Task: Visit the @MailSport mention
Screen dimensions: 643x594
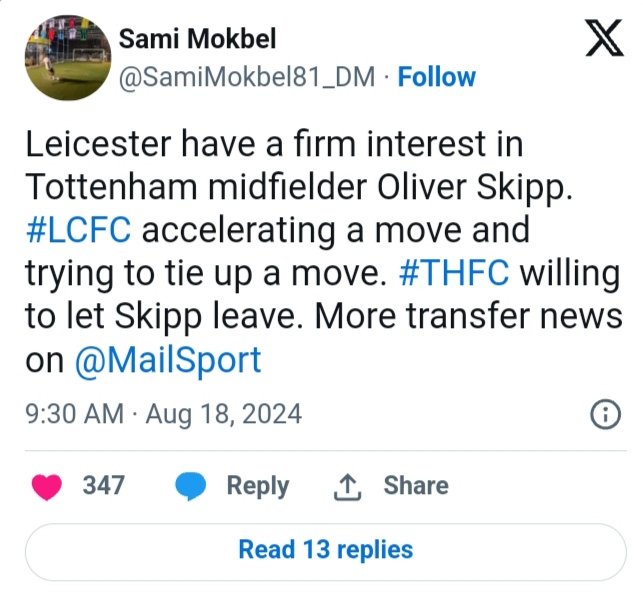Action: click(x=168, y=360)
